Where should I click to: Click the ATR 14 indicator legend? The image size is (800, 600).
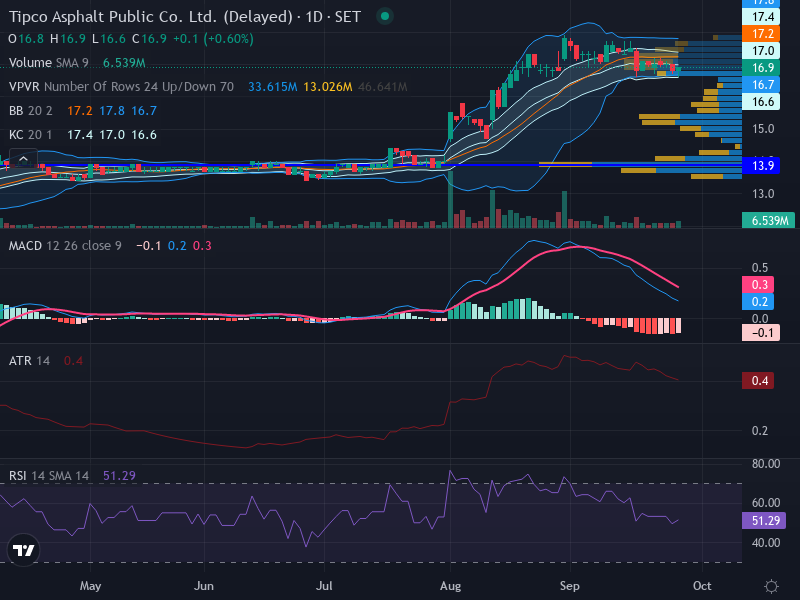[29, 361]
